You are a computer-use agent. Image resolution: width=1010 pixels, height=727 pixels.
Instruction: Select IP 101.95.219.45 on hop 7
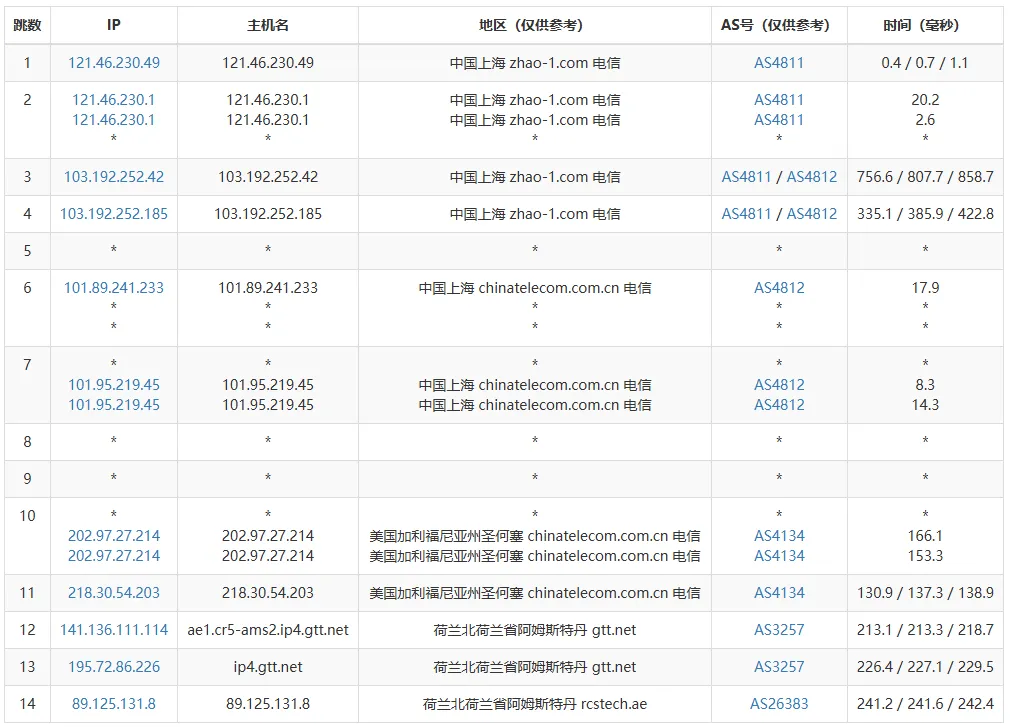click(x=113, y=385)
